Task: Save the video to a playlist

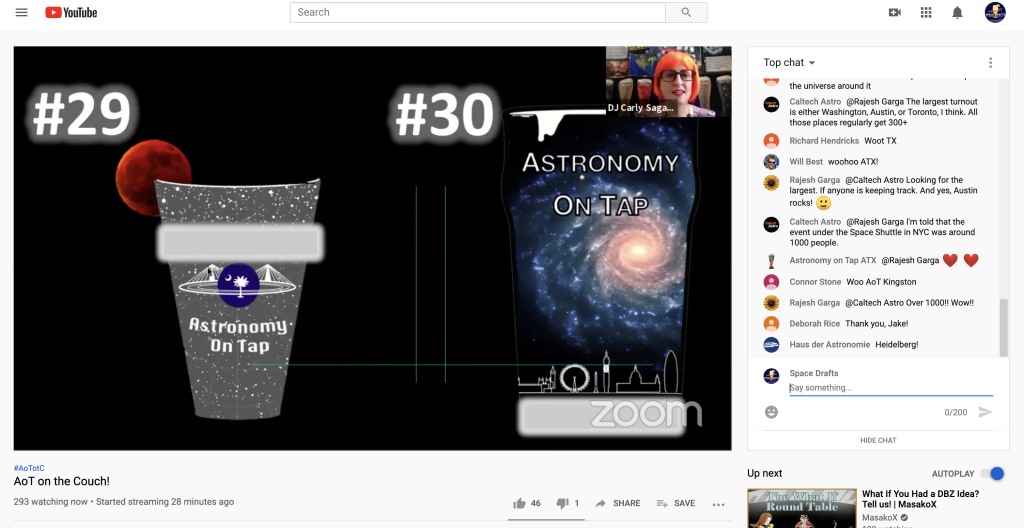Action: (x=675, y=503)
